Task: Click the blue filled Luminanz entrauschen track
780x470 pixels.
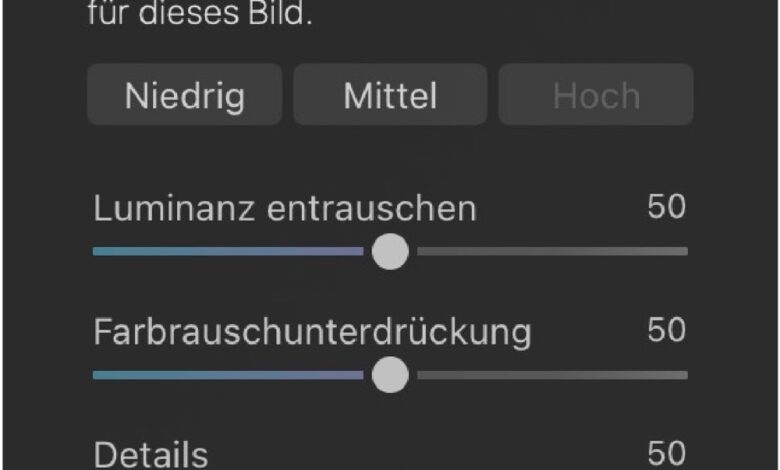Action: [228, 251]
